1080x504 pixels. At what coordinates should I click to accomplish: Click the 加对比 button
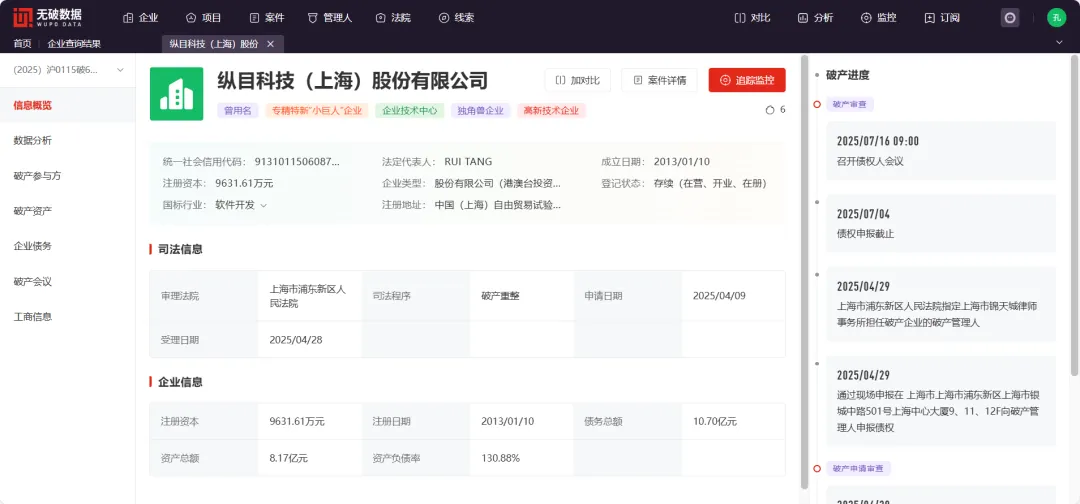577,80
